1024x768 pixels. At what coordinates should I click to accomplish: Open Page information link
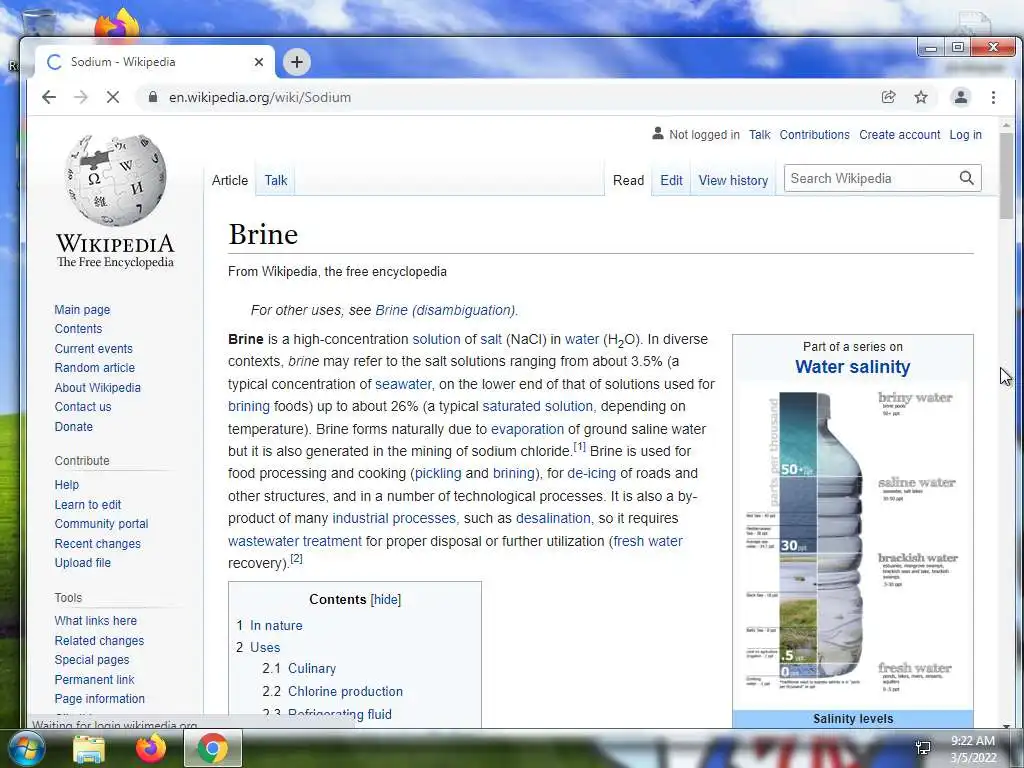click(x=99, y=698)
